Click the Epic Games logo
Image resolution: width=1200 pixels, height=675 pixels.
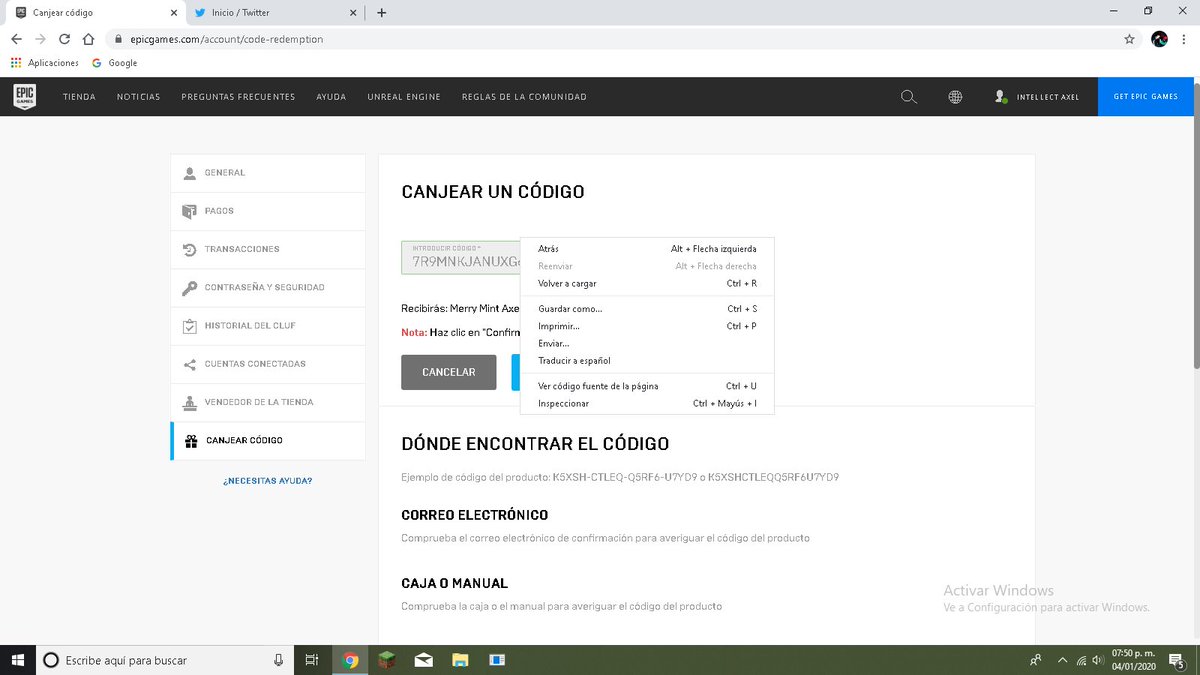click(25, 97)
